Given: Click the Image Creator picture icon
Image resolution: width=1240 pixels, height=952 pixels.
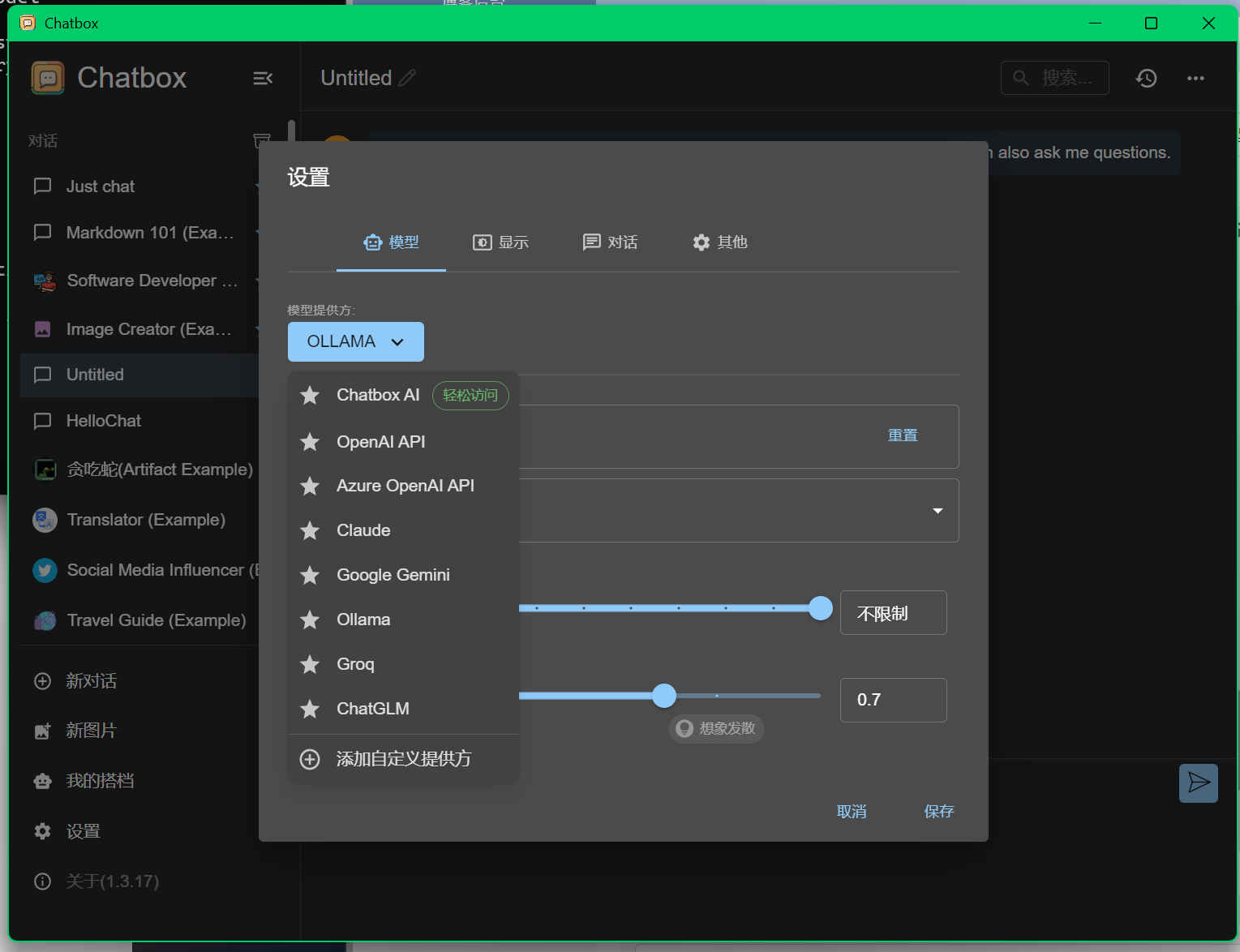Looking at the screenshot, I should 43,329.
